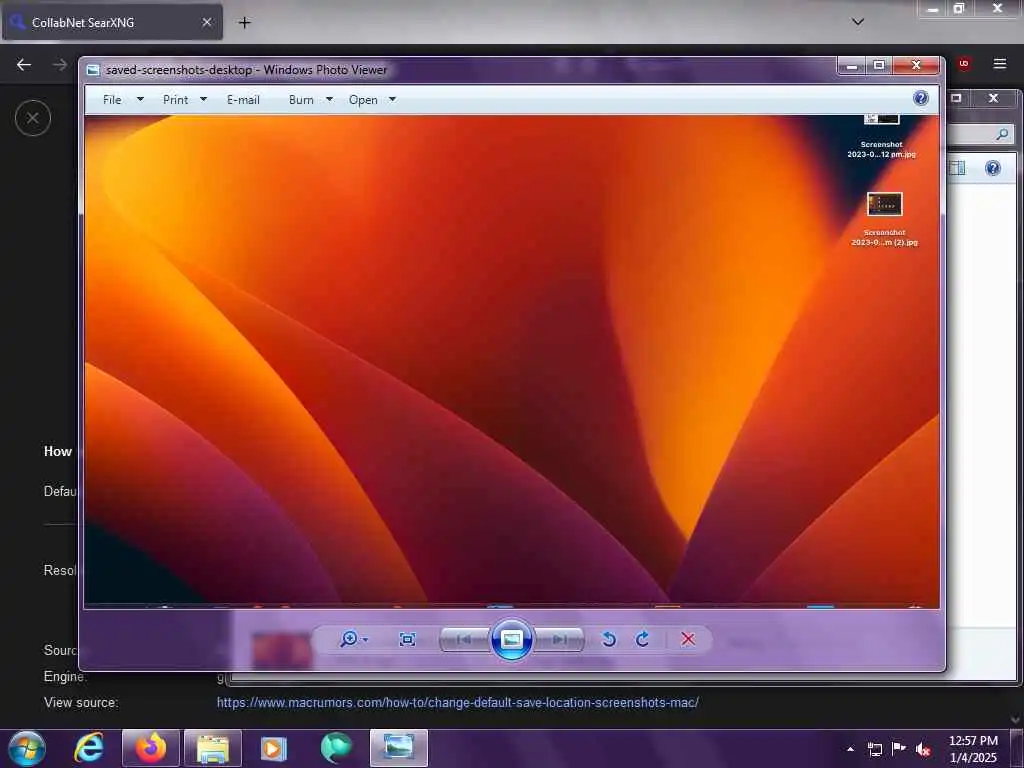This screenshot has width=1024, height=768.
Task: Select the CollabNet SearXNG browser tab
Action: [112, 22]
